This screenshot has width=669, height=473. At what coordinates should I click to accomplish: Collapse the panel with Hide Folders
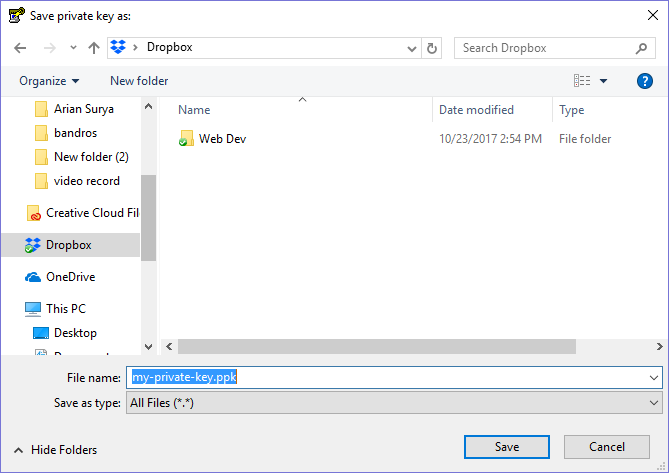click(x=56, y=450)
